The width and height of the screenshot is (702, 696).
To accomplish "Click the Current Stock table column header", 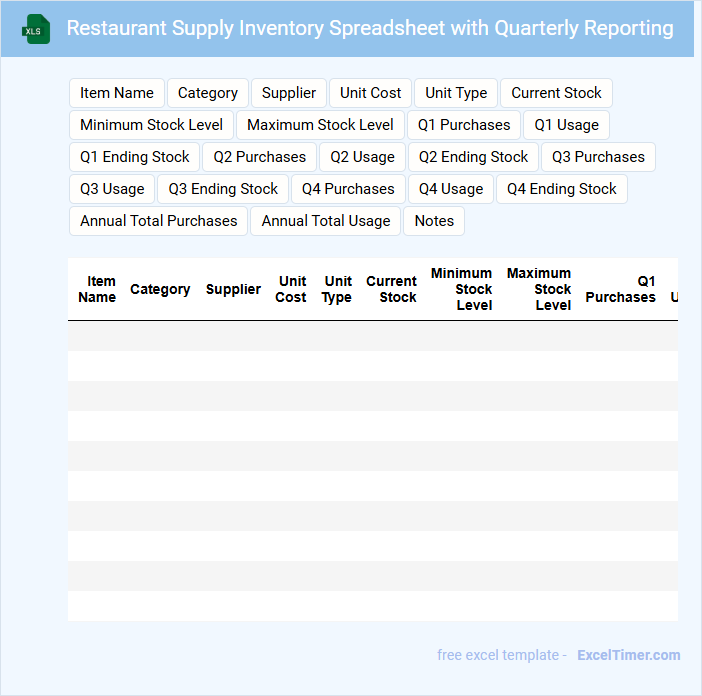I will tap(392, 289).
